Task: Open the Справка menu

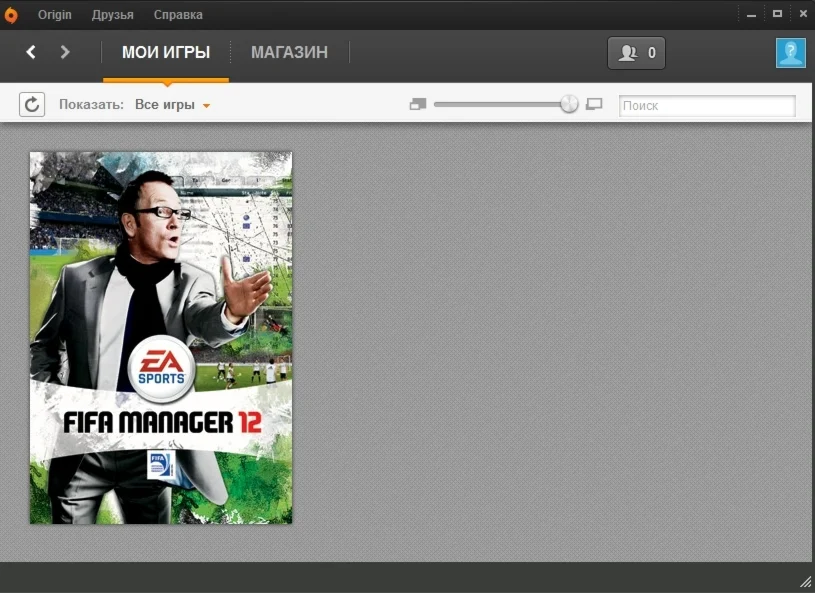Action: [177, 14]
